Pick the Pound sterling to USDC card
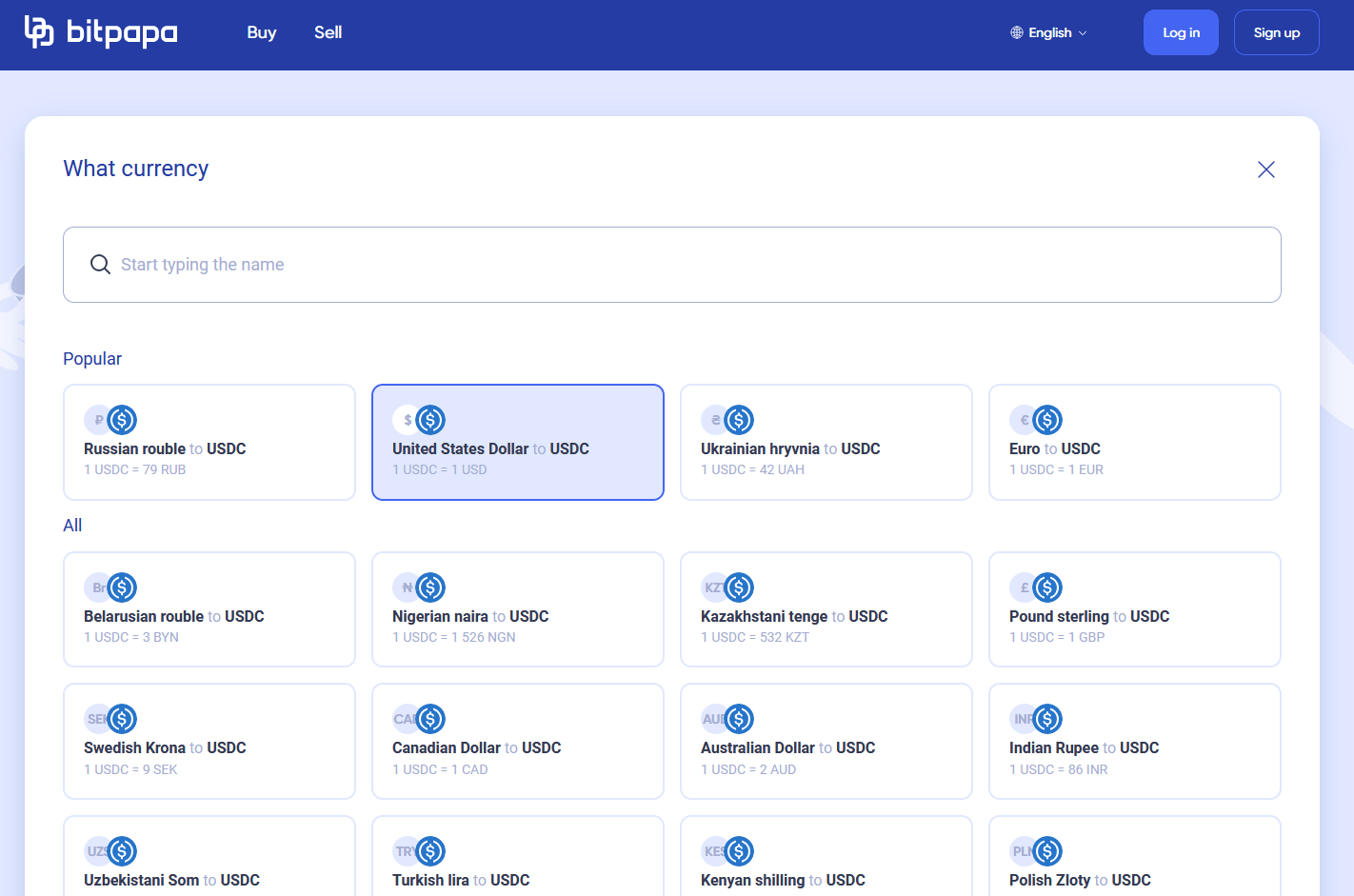The image size is (1354, 896). tap(1135, 609)
